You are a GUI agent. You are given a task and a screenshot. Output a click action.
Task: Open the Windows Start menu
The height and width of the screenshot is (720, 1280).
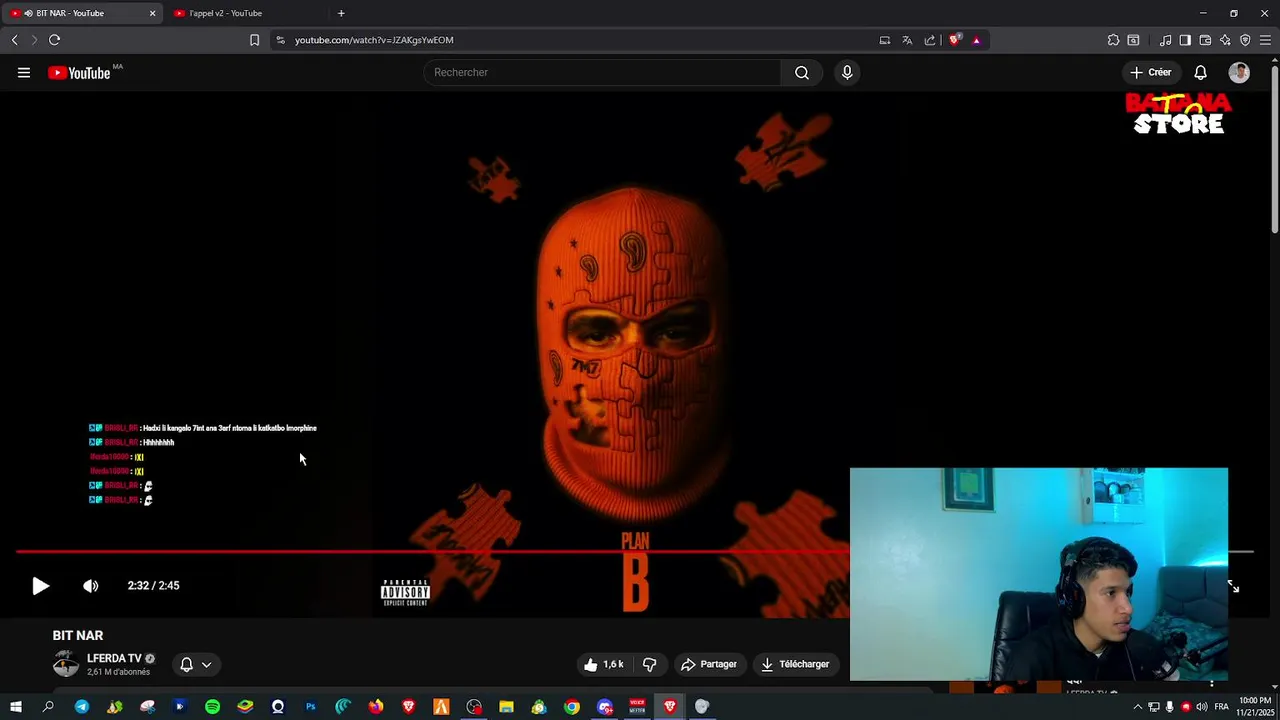(16, 707)
